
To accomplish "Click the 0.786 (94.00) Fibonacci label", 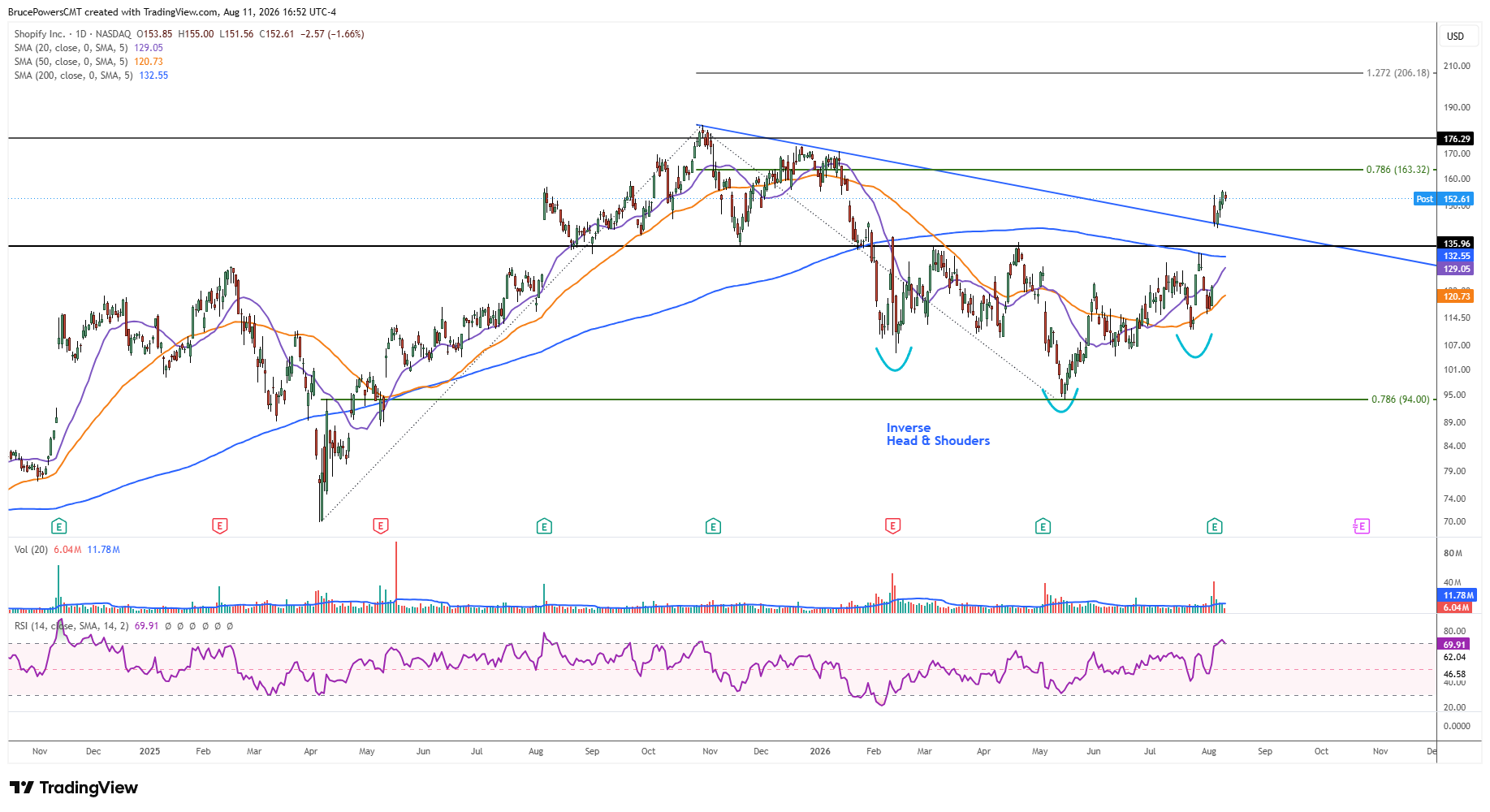I will 1400,400.
